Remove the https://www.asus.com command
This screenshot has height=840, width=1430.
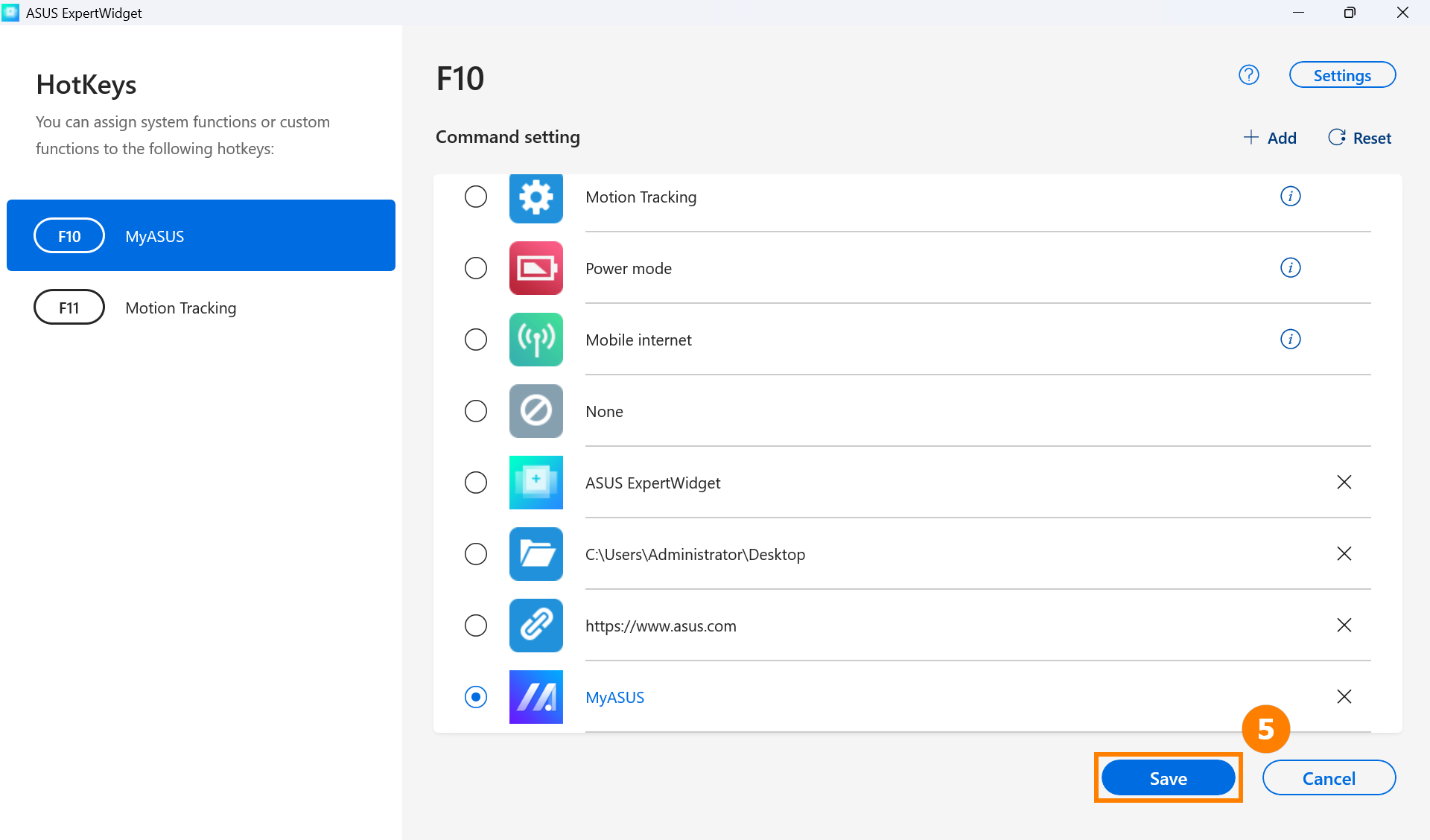(1344, 625)
